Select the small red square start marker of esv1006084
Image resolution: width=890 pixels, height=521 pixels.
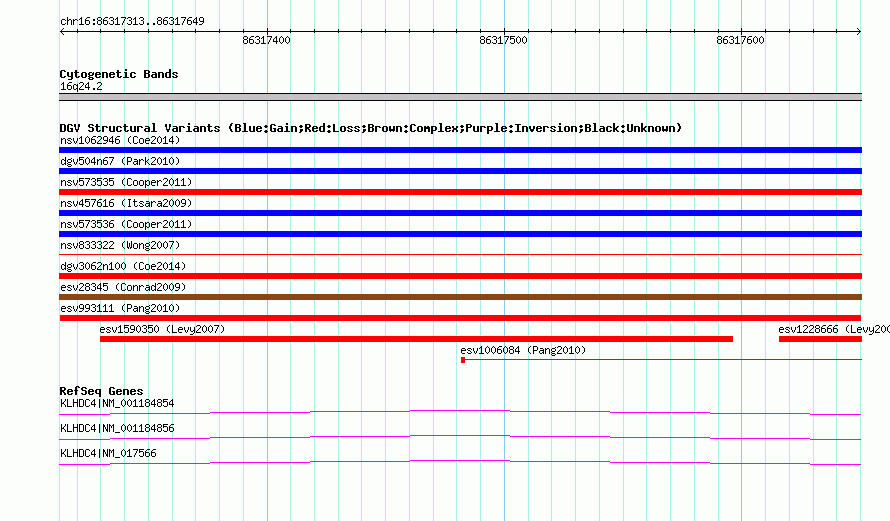click(463, 360)
